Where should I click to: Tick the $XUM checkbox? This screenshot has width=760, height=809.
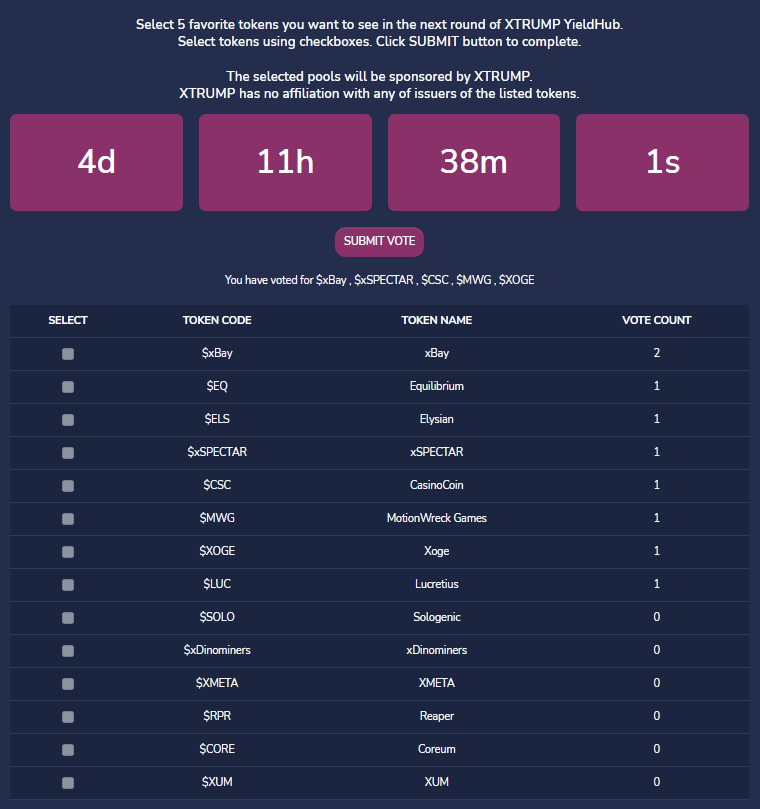point(68,783)
